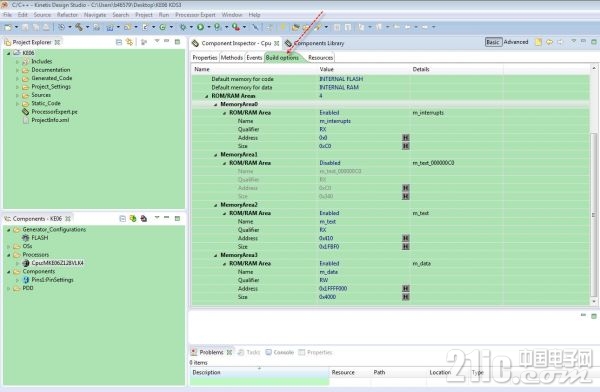The height and width of the screenshot is (392, 600).
Task: Click H hex button for MemoryArea3 Size
Action: (406, 297)
